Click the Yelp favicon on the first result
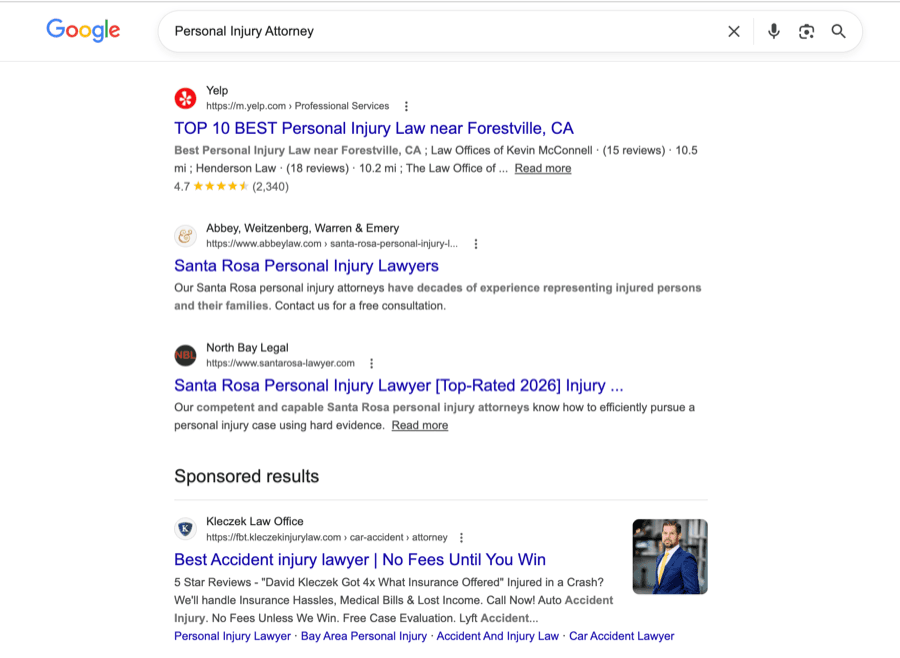 pos(185,98)
